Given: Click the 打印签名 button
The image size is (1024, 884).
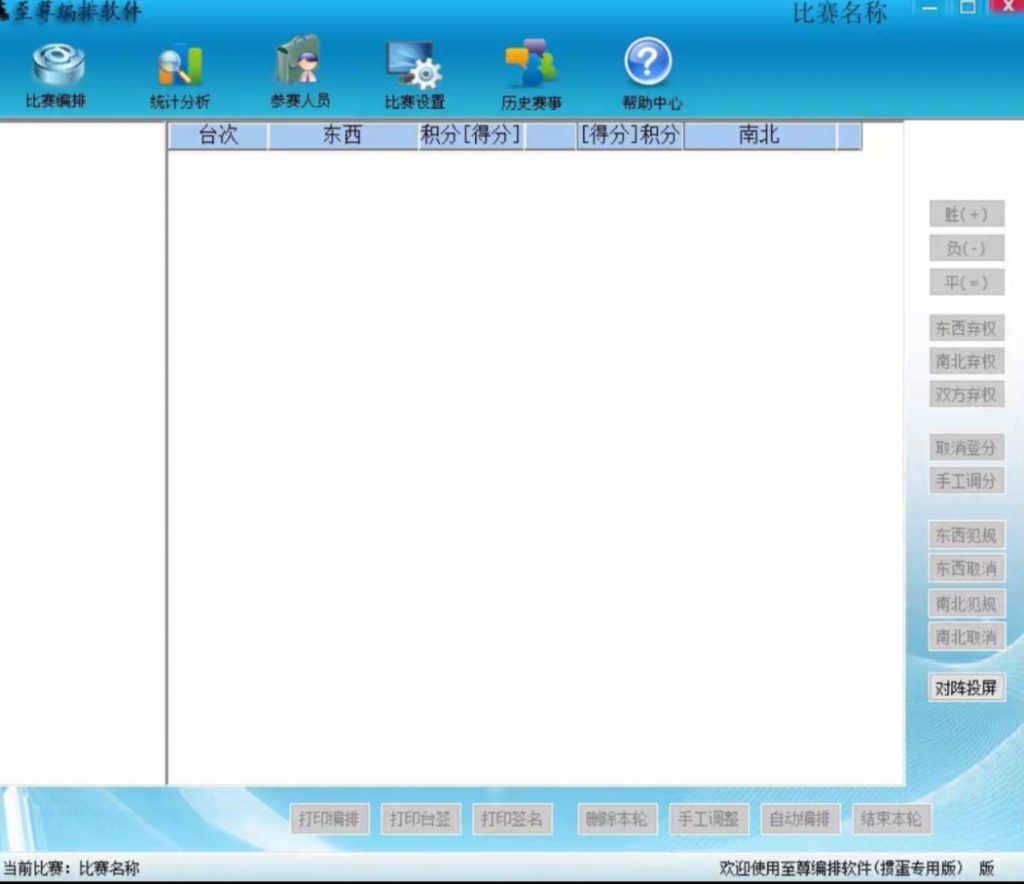Looking at the screenshot, I should 512,819.
